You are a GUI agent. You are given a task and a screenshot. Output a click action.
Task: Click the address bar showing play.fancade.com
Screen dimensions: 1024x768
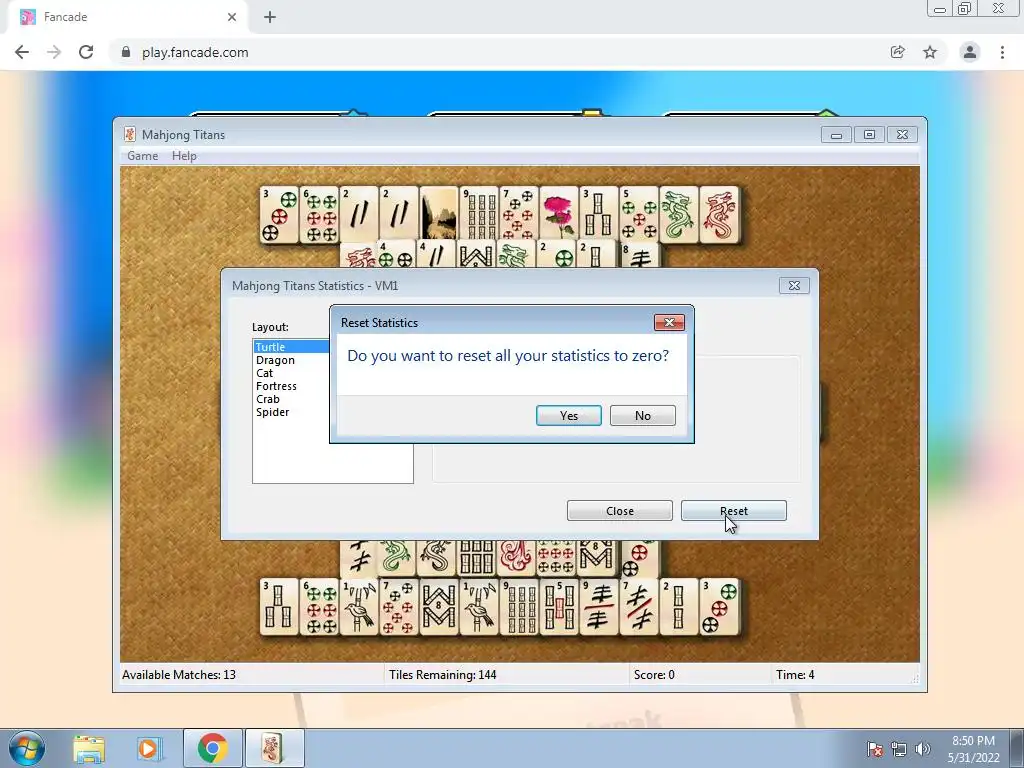(503, 52)
